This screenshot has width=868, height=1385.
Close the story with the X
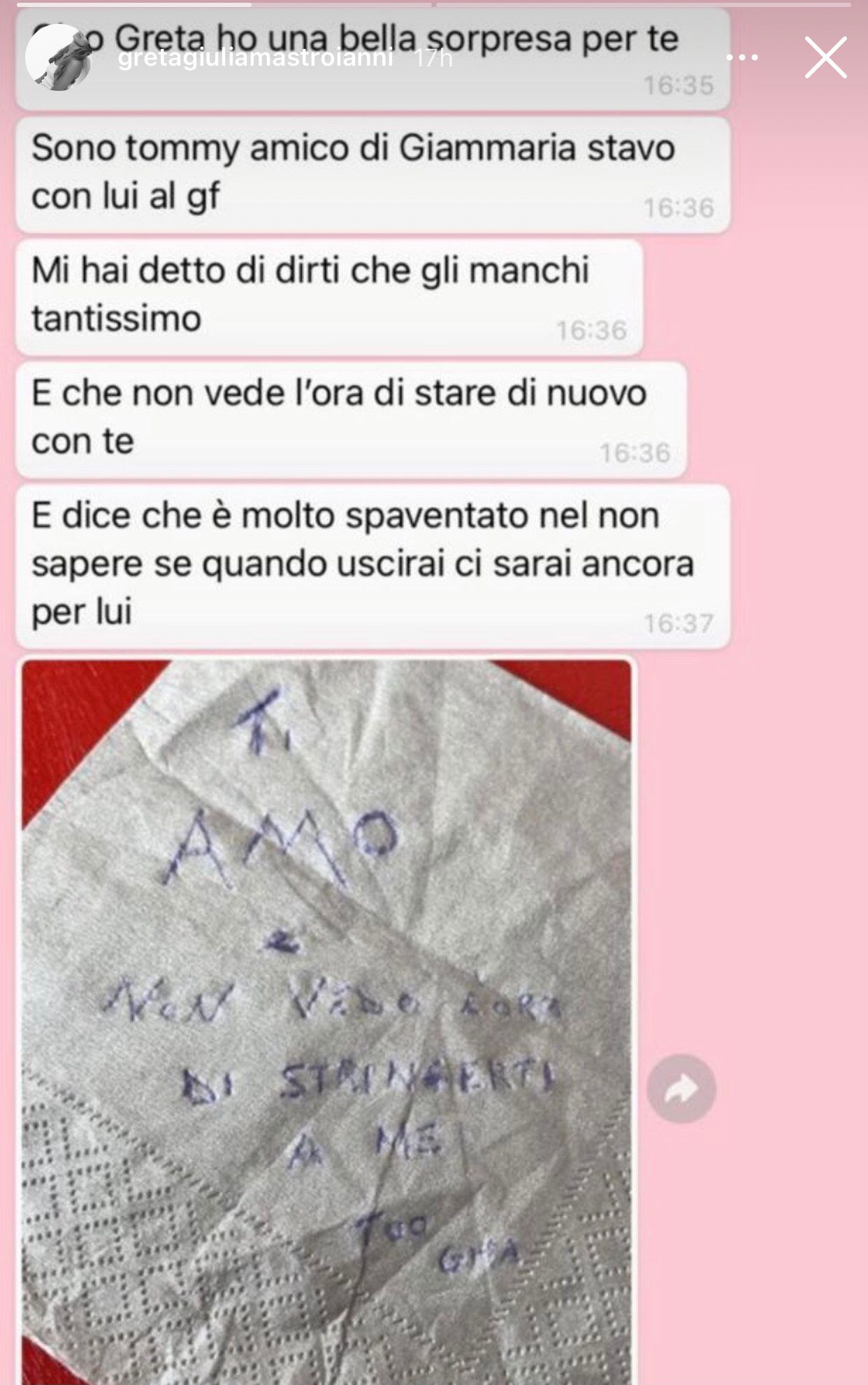[825, 57]
